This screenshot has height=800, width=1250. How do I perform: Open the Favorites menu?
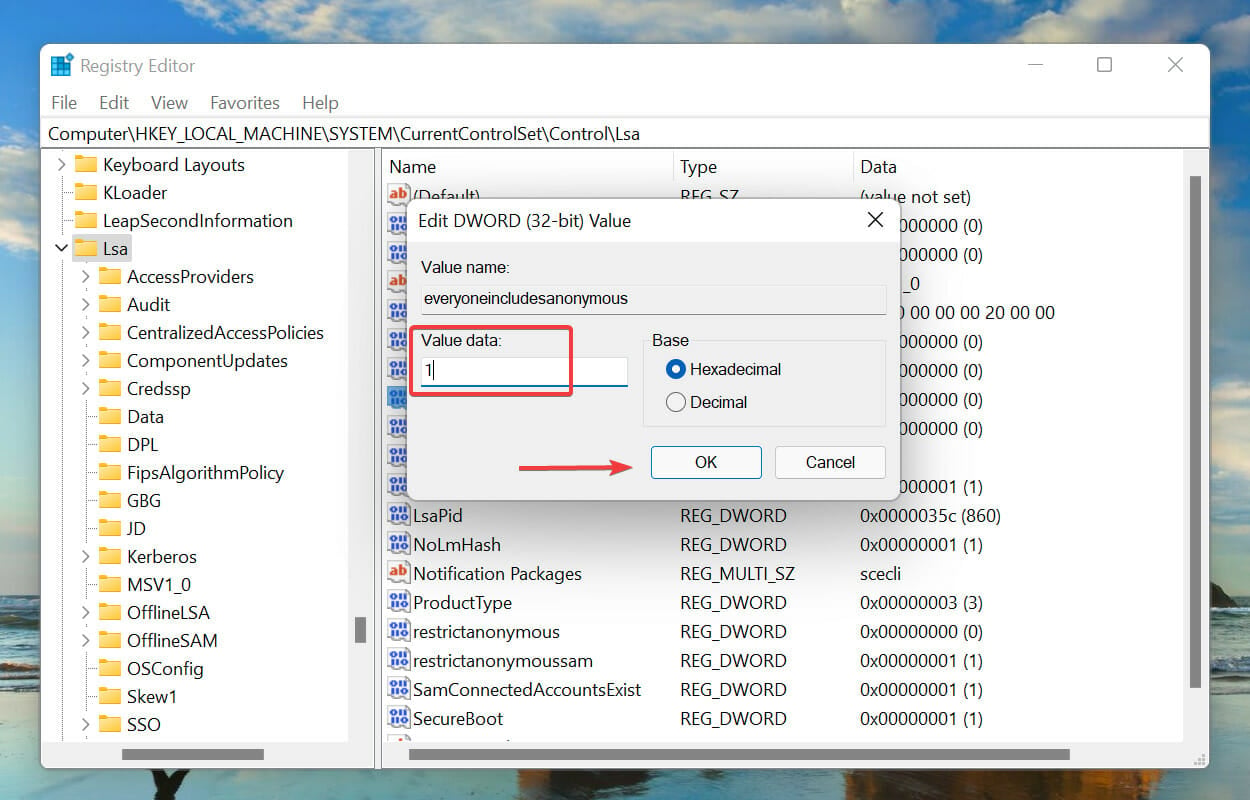(244, 102)
